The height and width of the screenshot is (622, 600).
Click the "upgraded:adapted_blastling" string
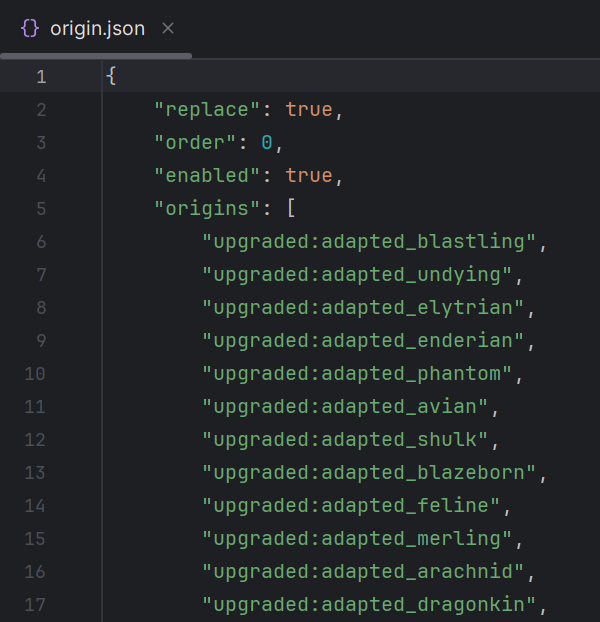[x=370, y=242]
